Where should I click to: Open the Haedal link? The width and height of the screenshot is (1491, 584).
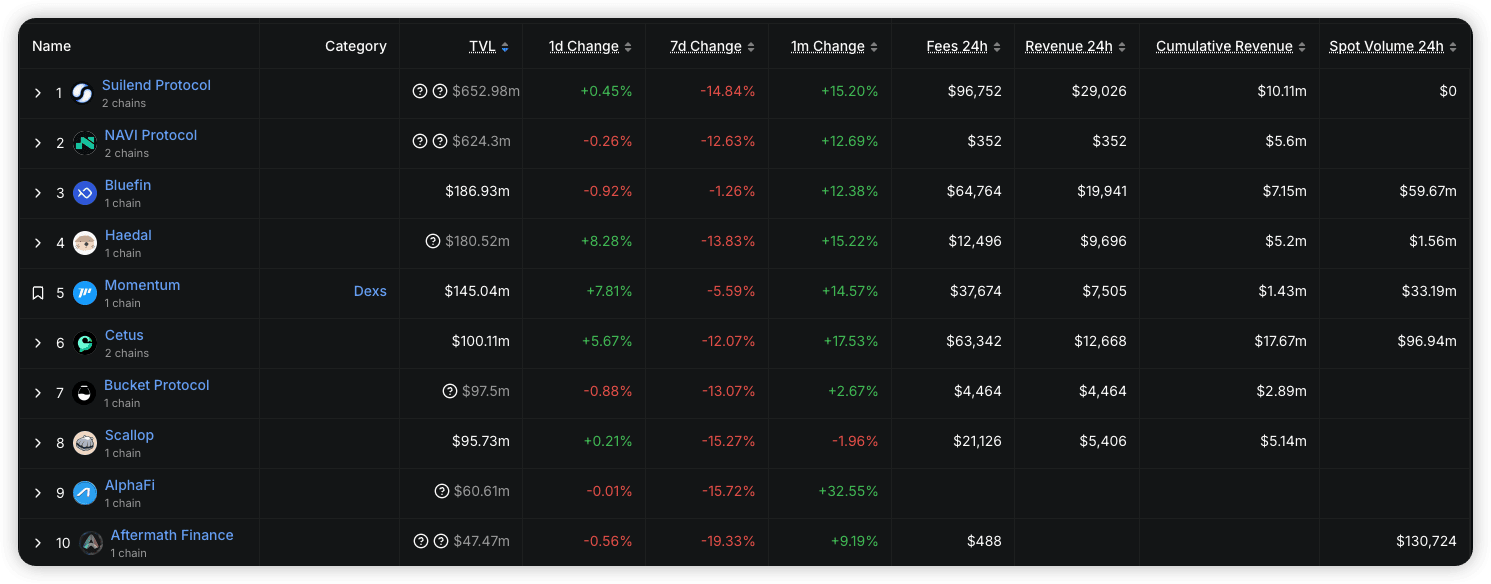click(128, 235)
